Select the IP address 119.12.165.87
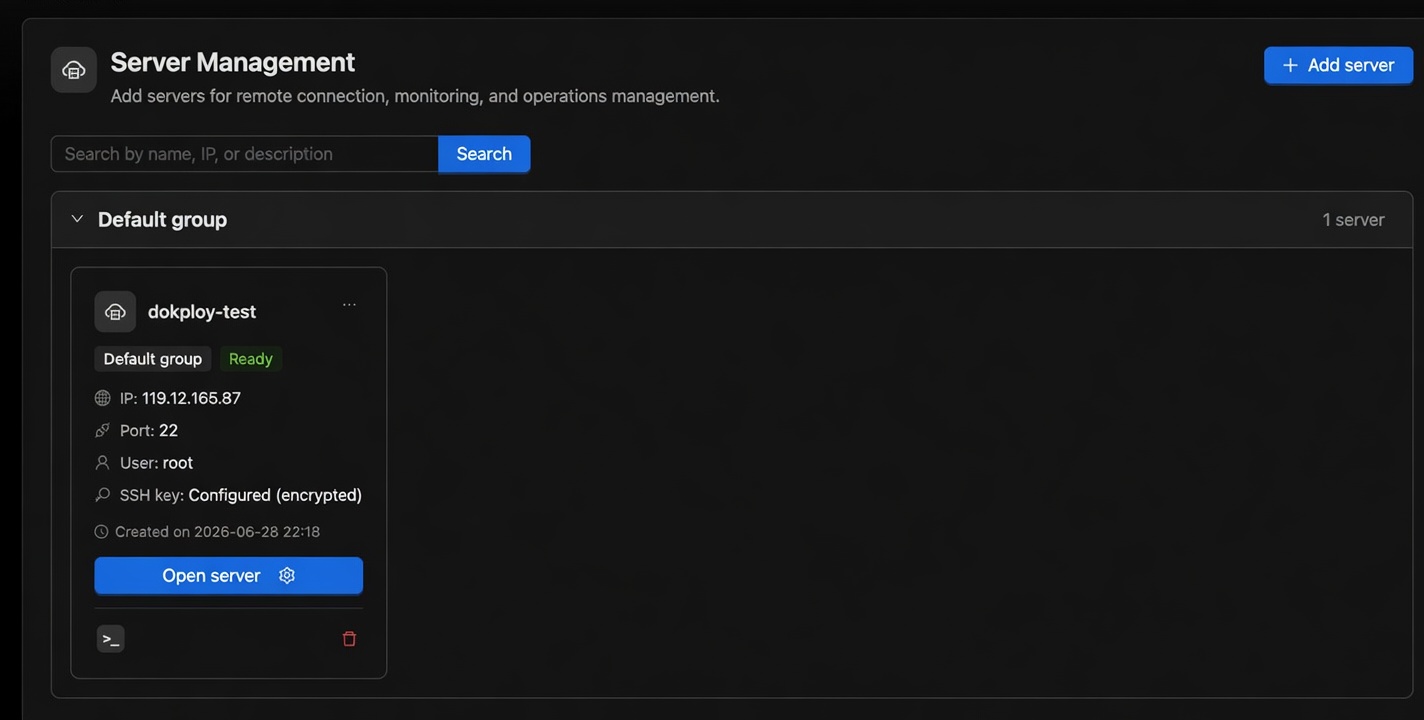 [191, 398]
